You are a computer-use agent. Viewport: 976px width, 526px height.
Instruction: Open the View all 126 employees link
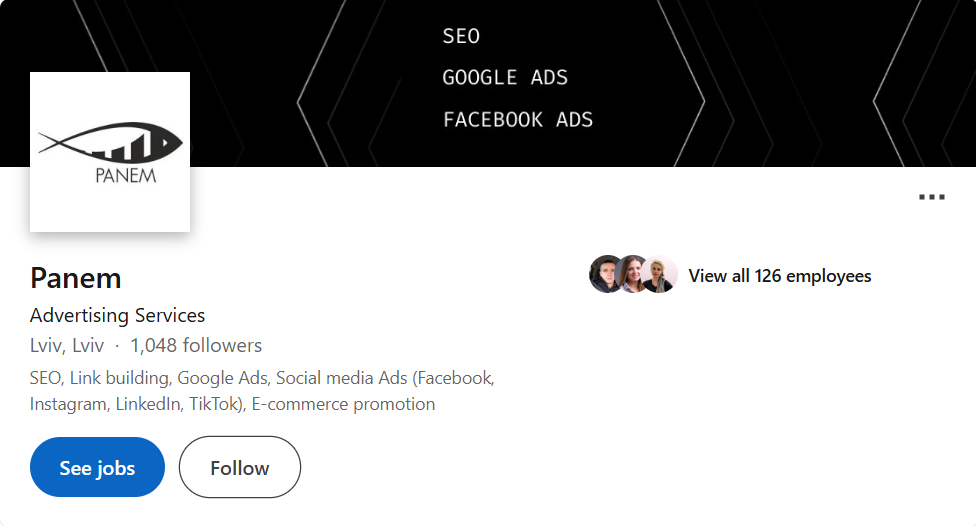(780, 276)
